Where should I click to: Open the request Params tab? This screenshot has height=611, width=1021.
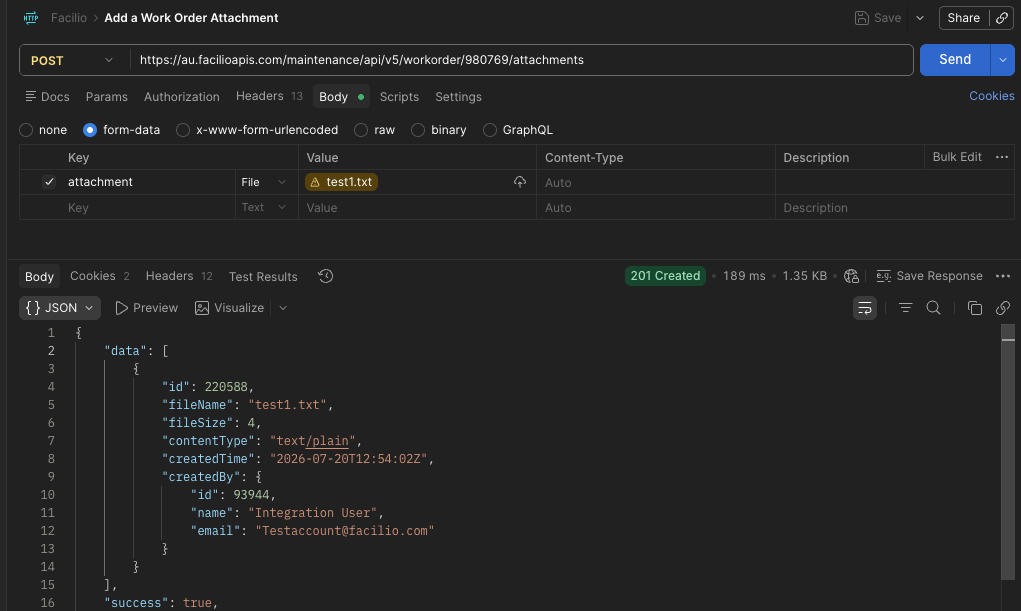click(x=107, y=96)
